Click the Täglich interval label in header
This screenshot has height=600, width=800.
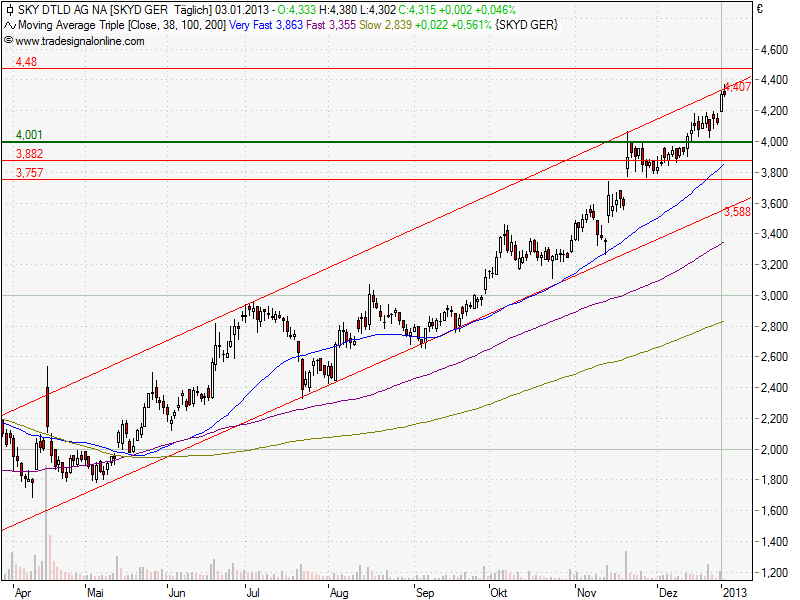192,10
